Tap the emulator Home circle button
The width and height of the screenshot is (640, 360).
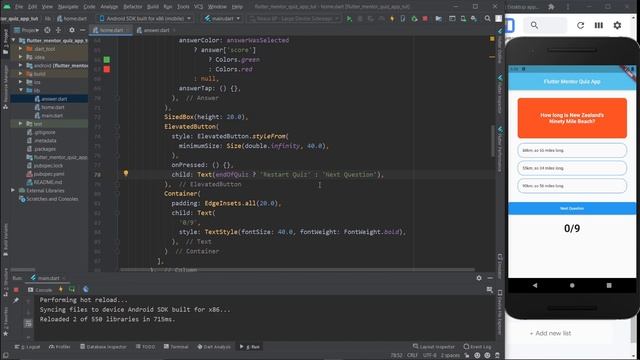click(x=572, y=285)
